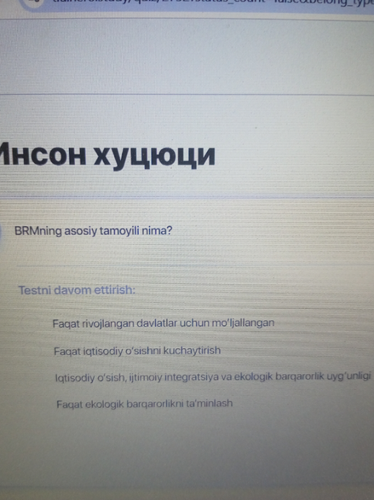Pick answer "Iqtisodiy o'sish, ijtimoiy integratsiya va ekologik barqarorlik uyg'unligi"
The height and width of the screenshot is (500, 374).
(213, 377)
